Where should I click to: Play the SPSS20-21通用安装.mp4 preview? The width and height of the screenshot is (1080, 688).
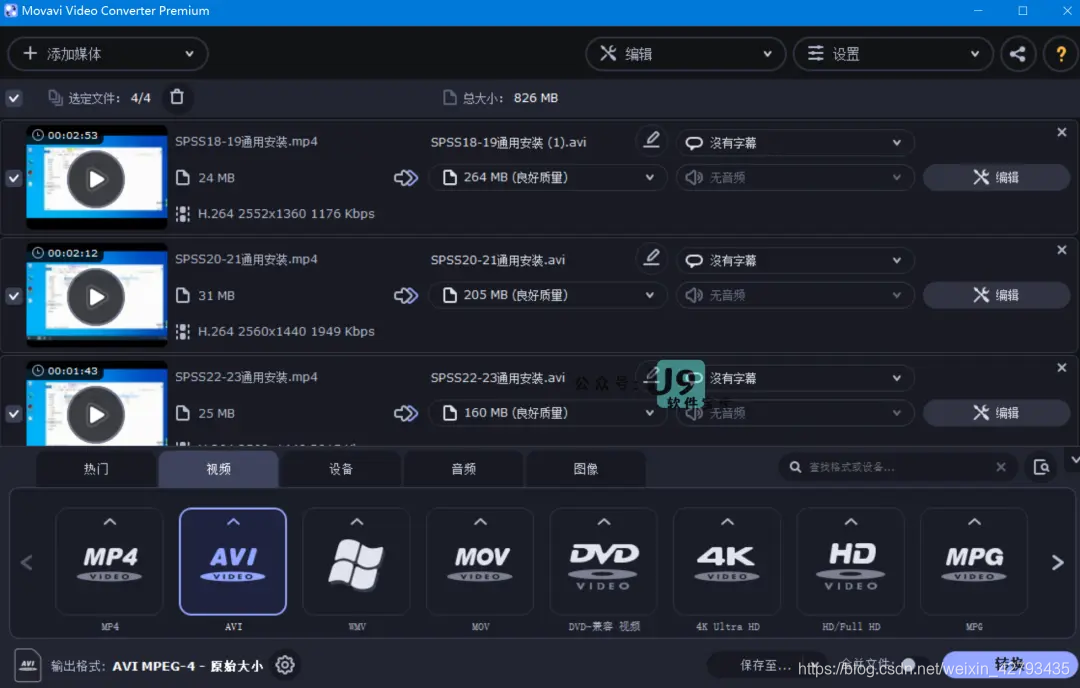pos(96,297)
